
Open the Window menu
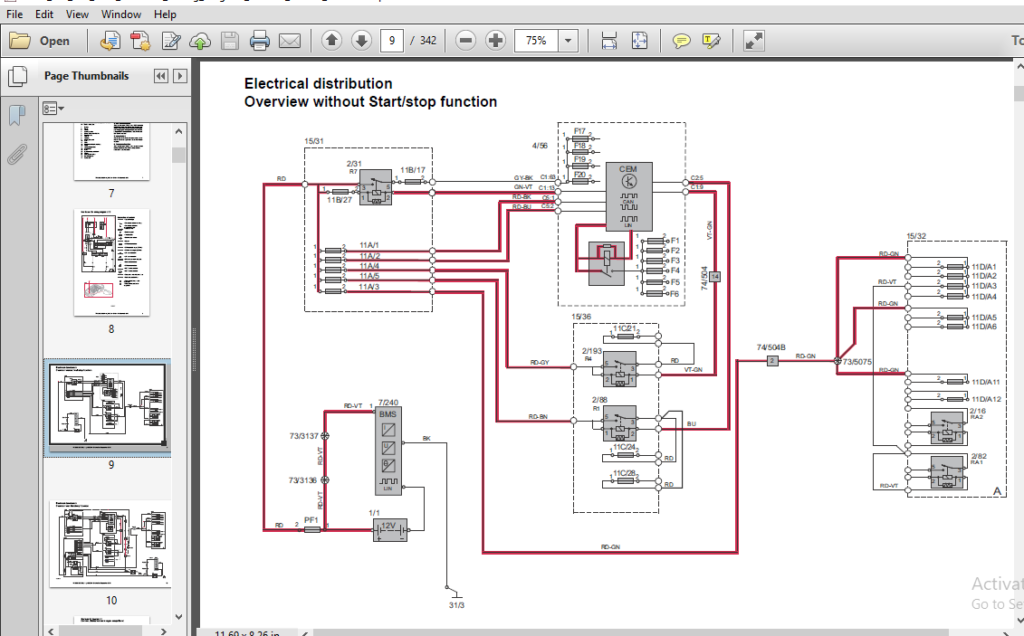[121, 14]
